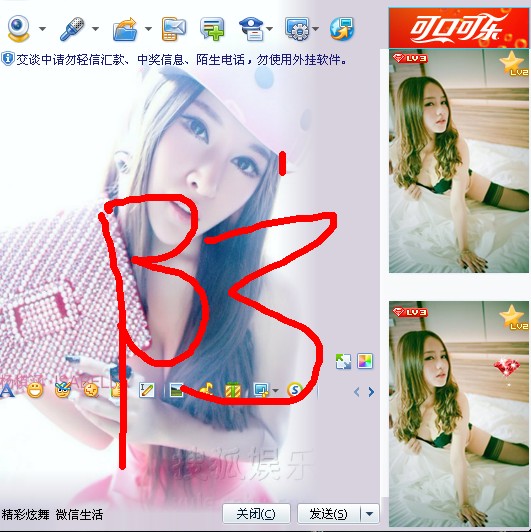
Task: Expand the remote desktop dropdown arrow
Action: click(x=316, y=29)
